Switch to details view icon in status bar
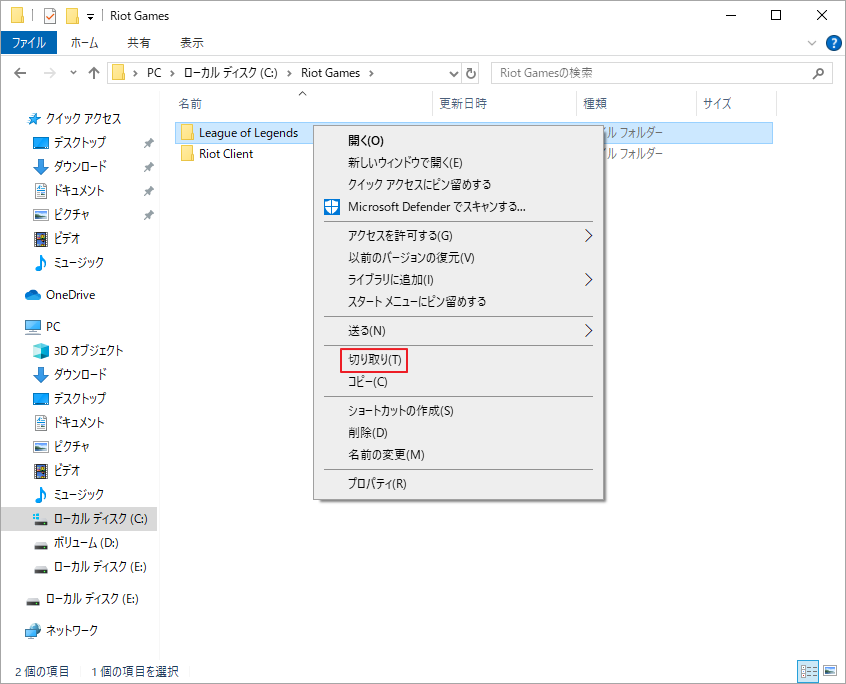The width and height of the screenshot is (846, 684). [x=808, y=672]
